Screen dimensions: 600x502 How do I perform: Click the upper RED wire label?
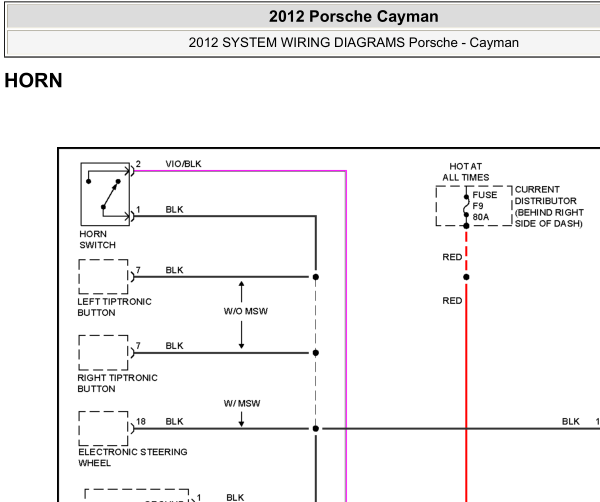(x=452, y=257)
